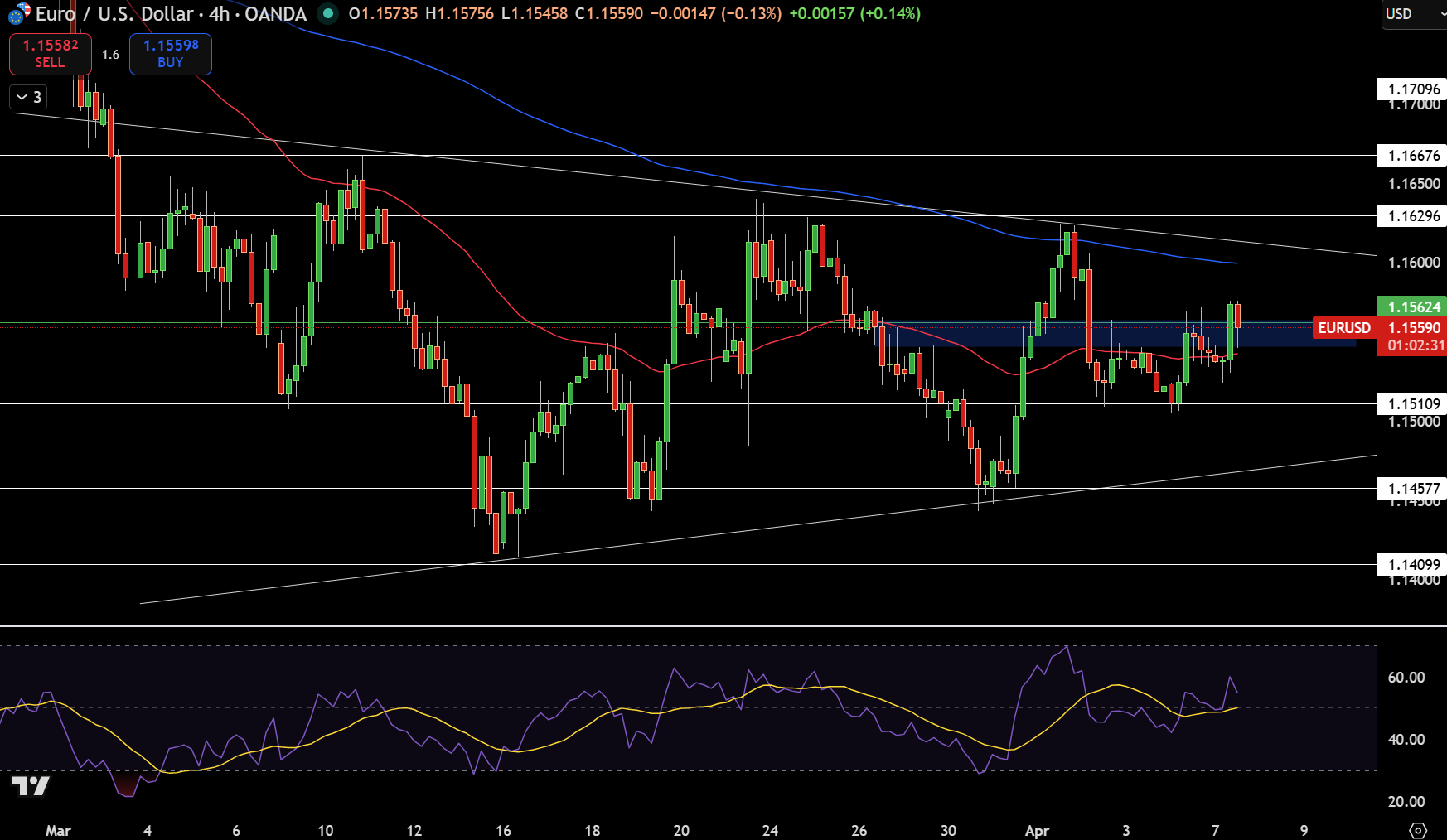The height and width of the screenshot is (840, 1447).
Task: Click date 24 on time axis
Action: click(770, 830)
